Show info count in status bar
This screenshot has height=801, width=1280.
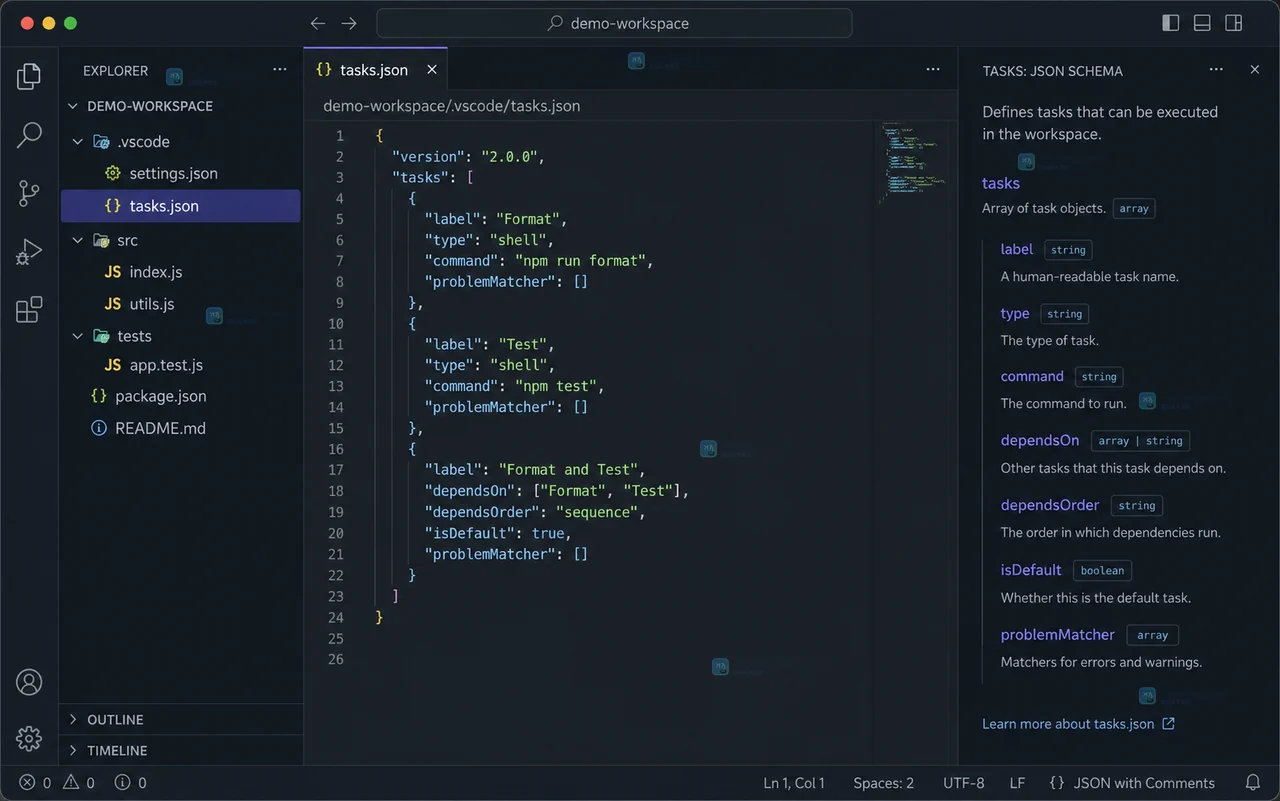(131, 783)
